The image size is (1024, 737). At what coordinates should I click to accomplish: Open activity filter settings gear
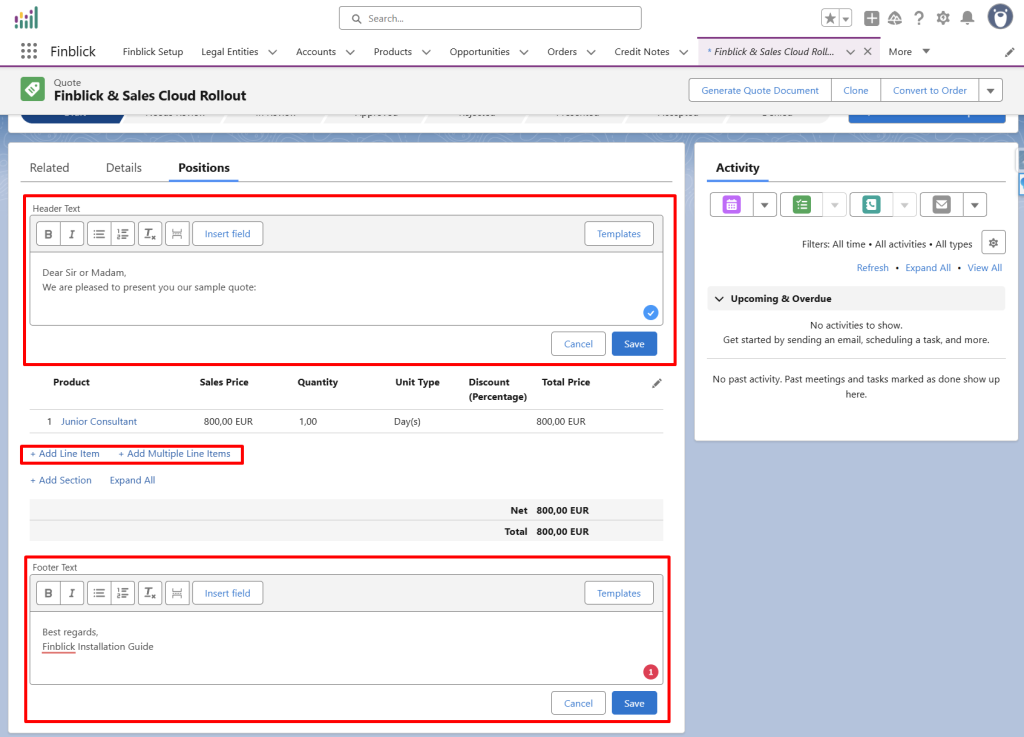(992, 243)
